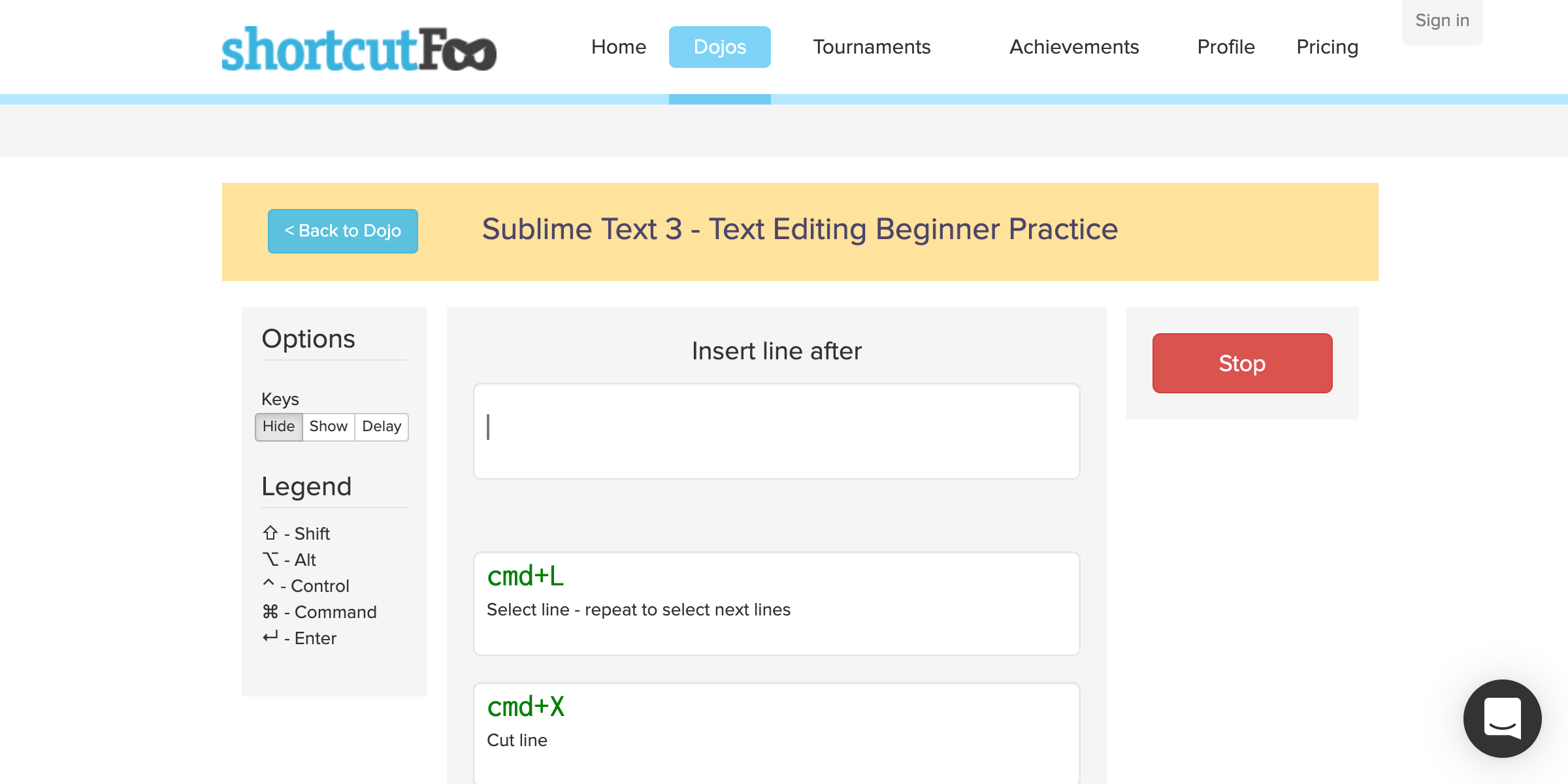The height and width of the screenshot is (784, 1568).
Task: Click the Enter arrow legend icon
Action: tap(270, 637)
